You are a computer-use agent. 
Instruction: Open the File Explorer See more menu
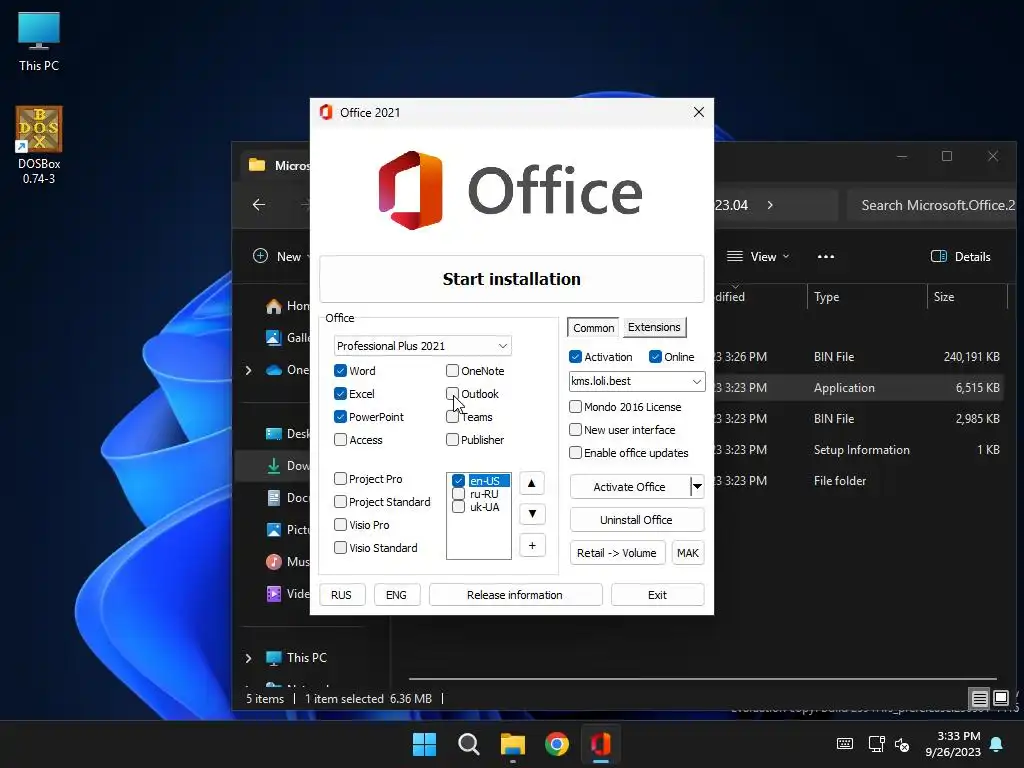pos(825,257)
